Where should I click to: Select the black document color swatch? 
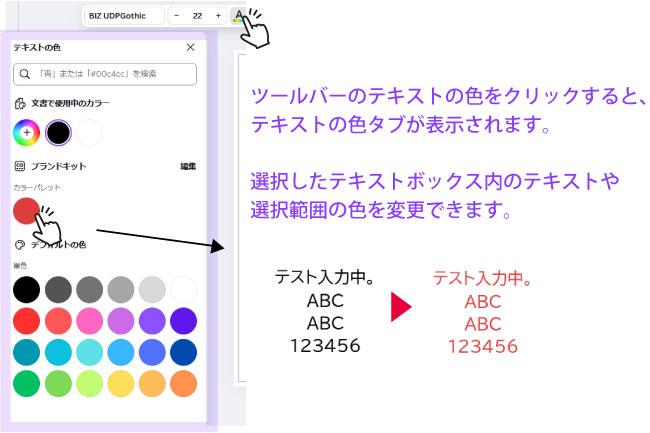point(59,132)
